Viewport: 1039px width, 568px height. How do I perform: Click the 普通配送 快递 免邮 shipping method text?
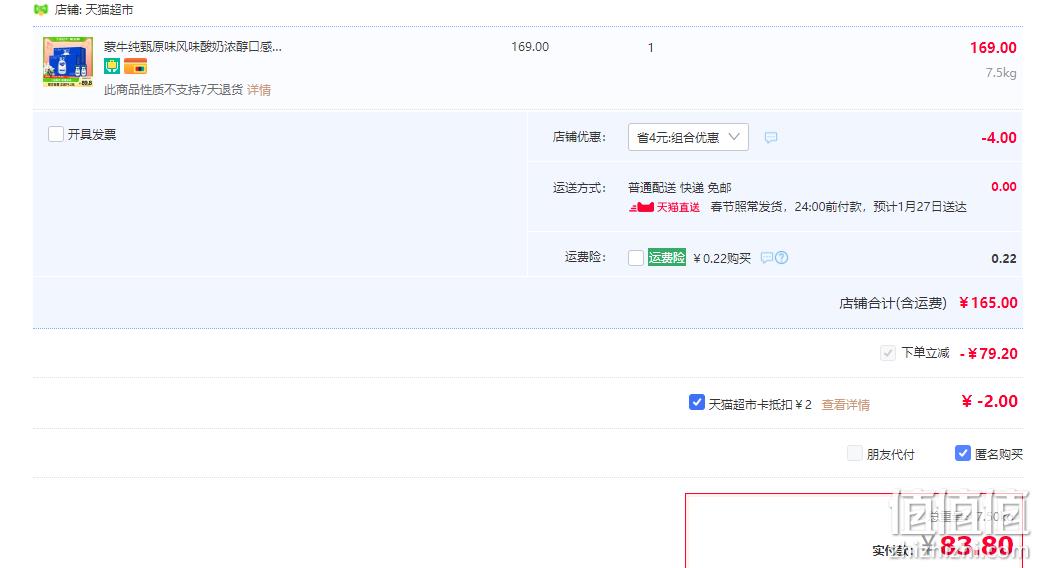click(x=680, y=188)
